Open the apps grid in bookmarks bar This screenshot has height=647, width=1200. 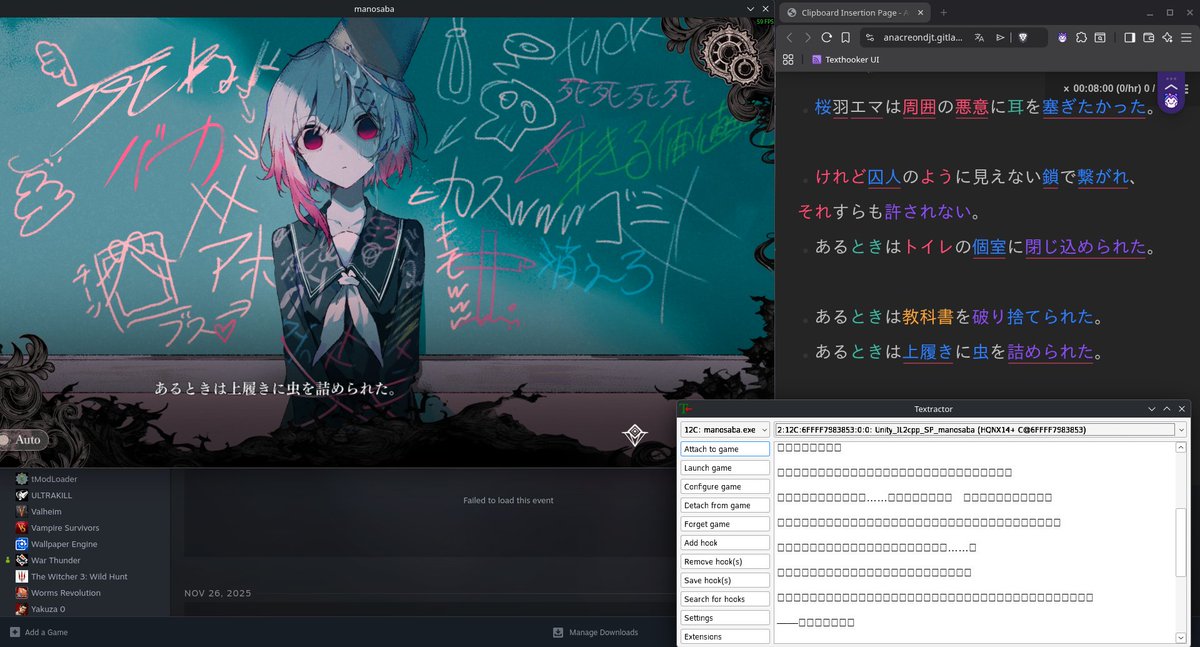click(x=788, y=59)
